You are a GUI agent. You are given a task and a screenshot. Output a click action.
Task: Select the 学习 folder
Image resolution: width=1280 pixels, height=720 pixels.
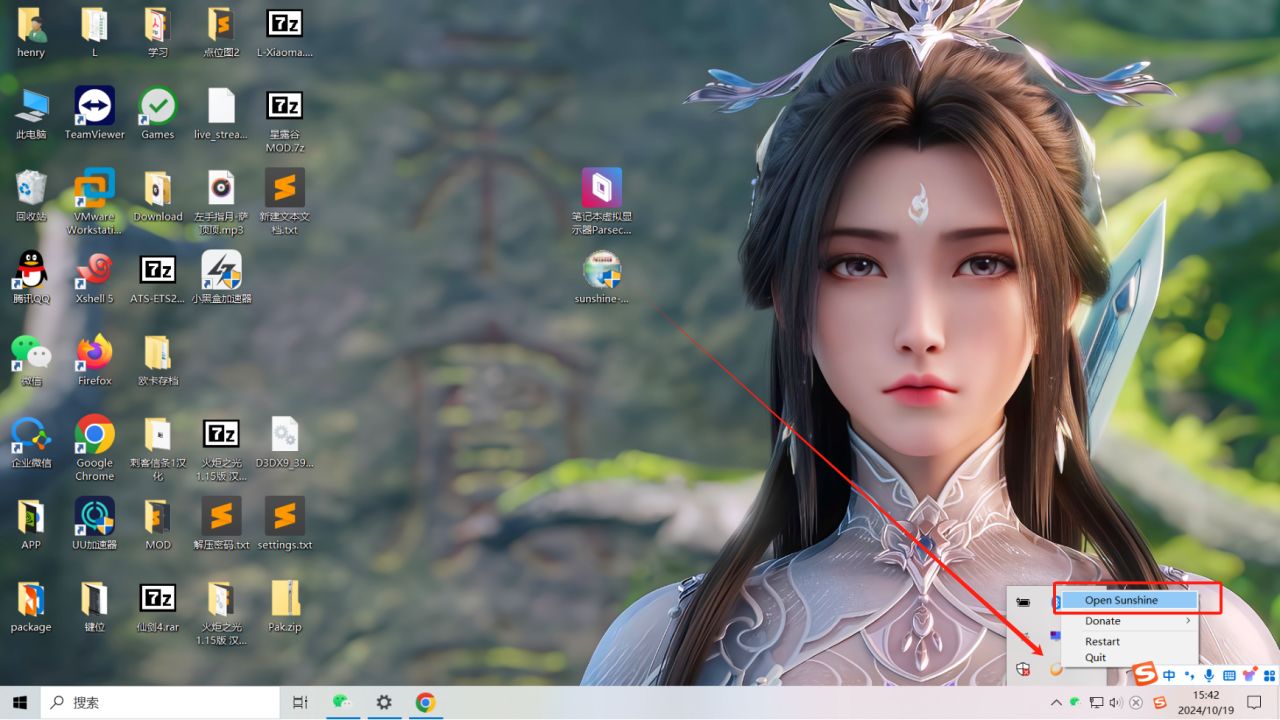[158, 33]
